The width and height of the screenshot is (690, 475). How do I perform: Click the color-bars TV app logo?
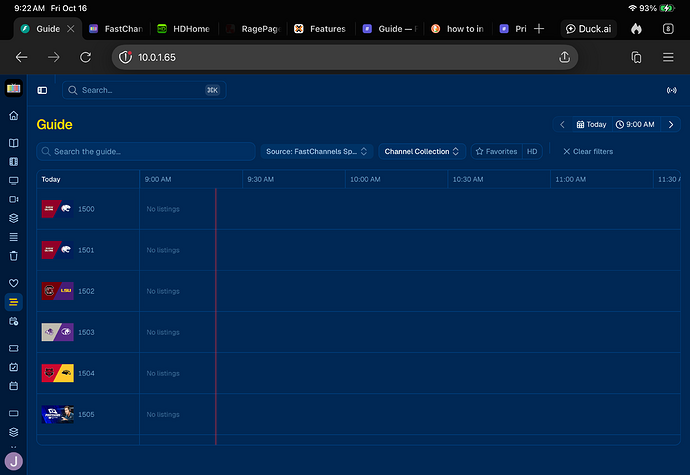pos(14,88)
